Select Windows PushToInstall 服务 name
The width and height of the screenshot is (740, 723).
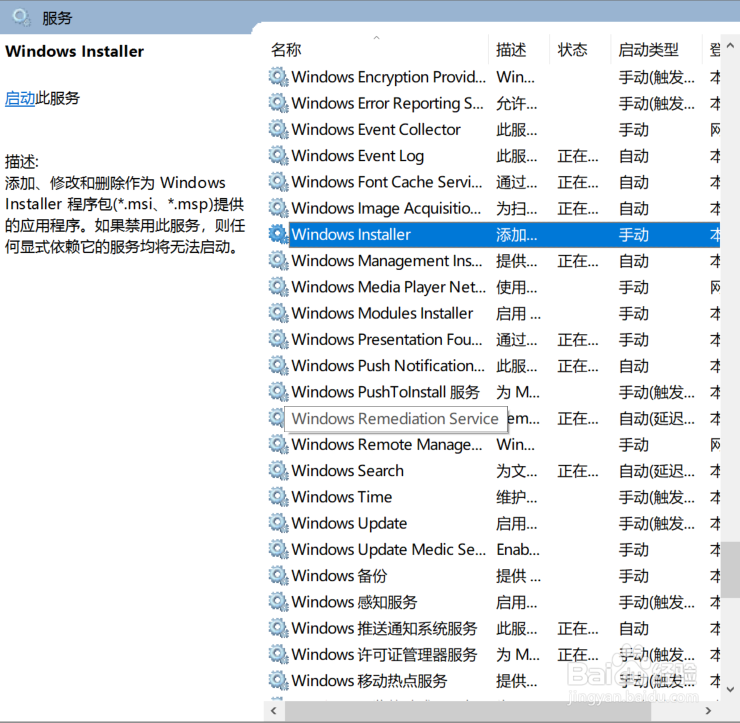pyautogui.click(x=386, y=392)
